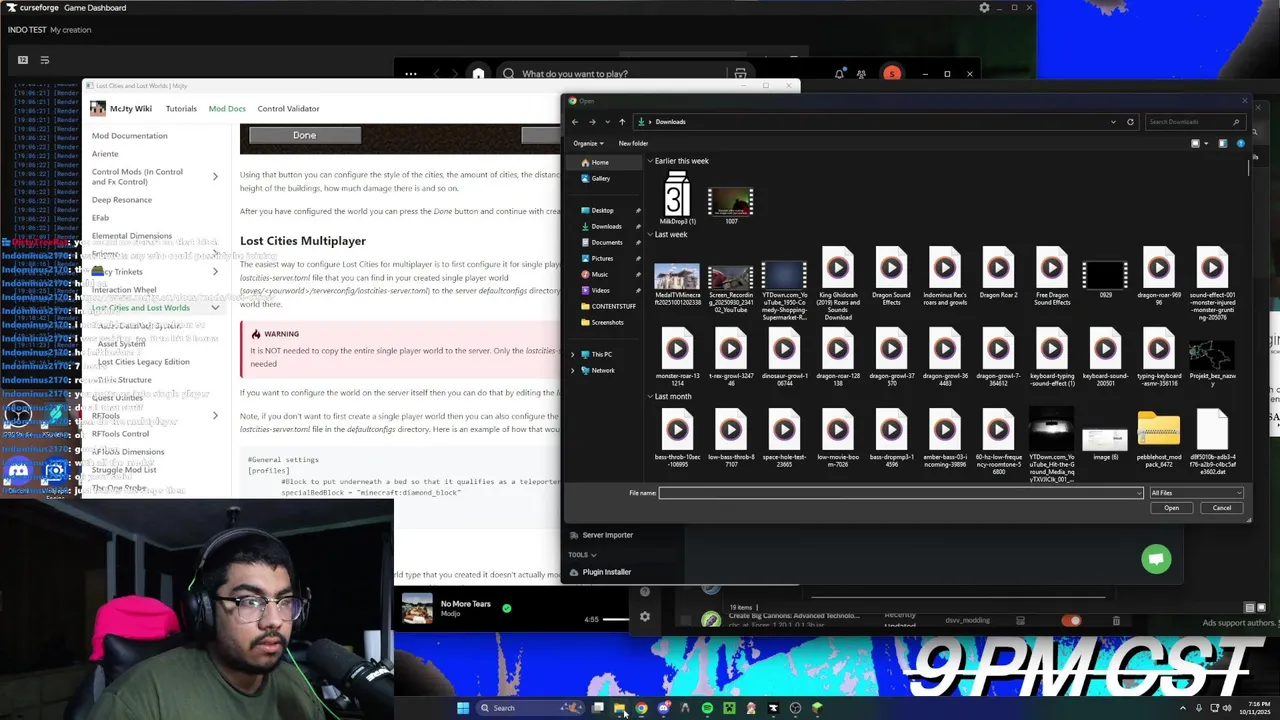Open the Organize menu
Screen dimensions: 1280x720
pyautogui.click(x=588, y=143)
